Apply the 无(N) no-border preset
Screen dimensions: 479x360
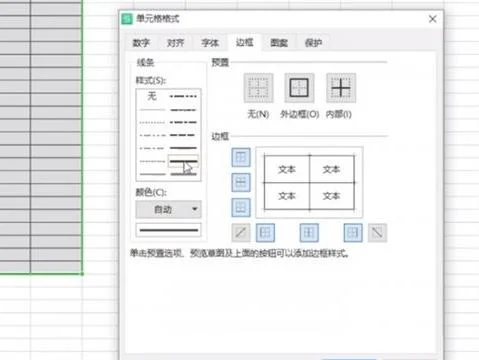click(x=258, y=88)
